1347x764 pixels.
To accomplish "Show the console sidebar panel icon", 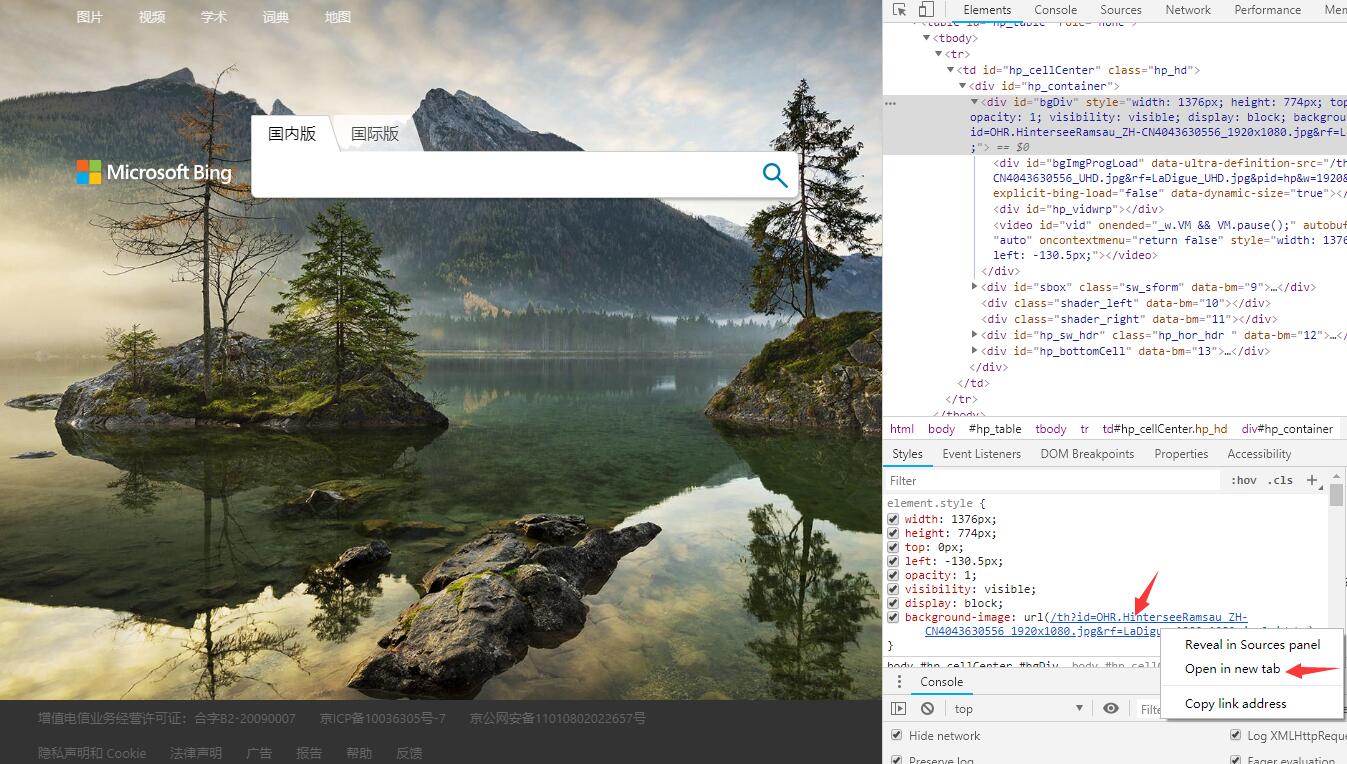I will [899, 708].
